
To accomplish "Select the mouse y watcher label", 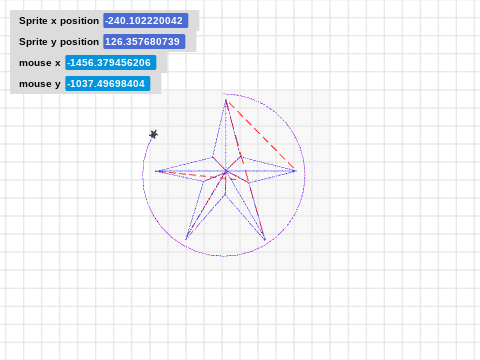I will pyautogui.click(x=40, y=84).
